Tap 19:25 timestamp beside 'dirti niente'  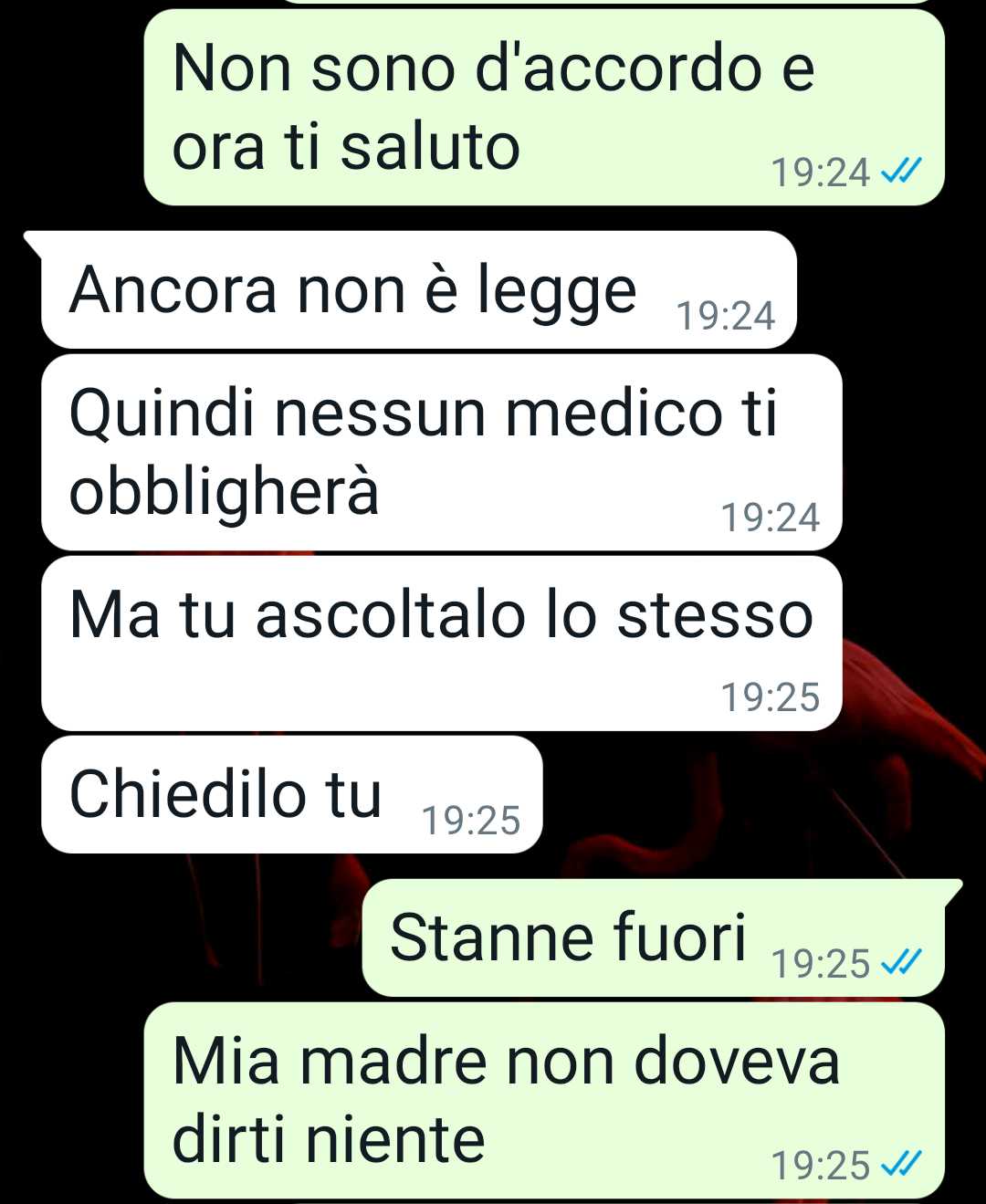pos(821,1166)
